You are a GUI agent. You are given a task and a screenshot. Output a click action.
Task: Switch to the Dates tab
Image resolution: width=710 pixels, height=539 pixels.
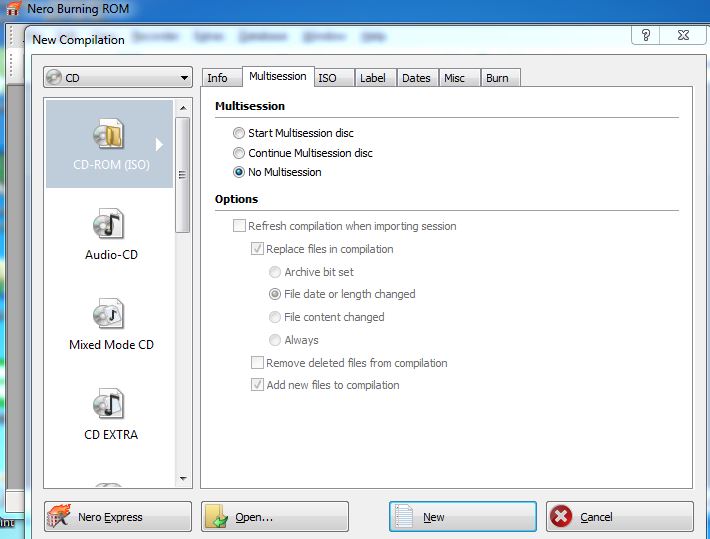click(418, 78)
